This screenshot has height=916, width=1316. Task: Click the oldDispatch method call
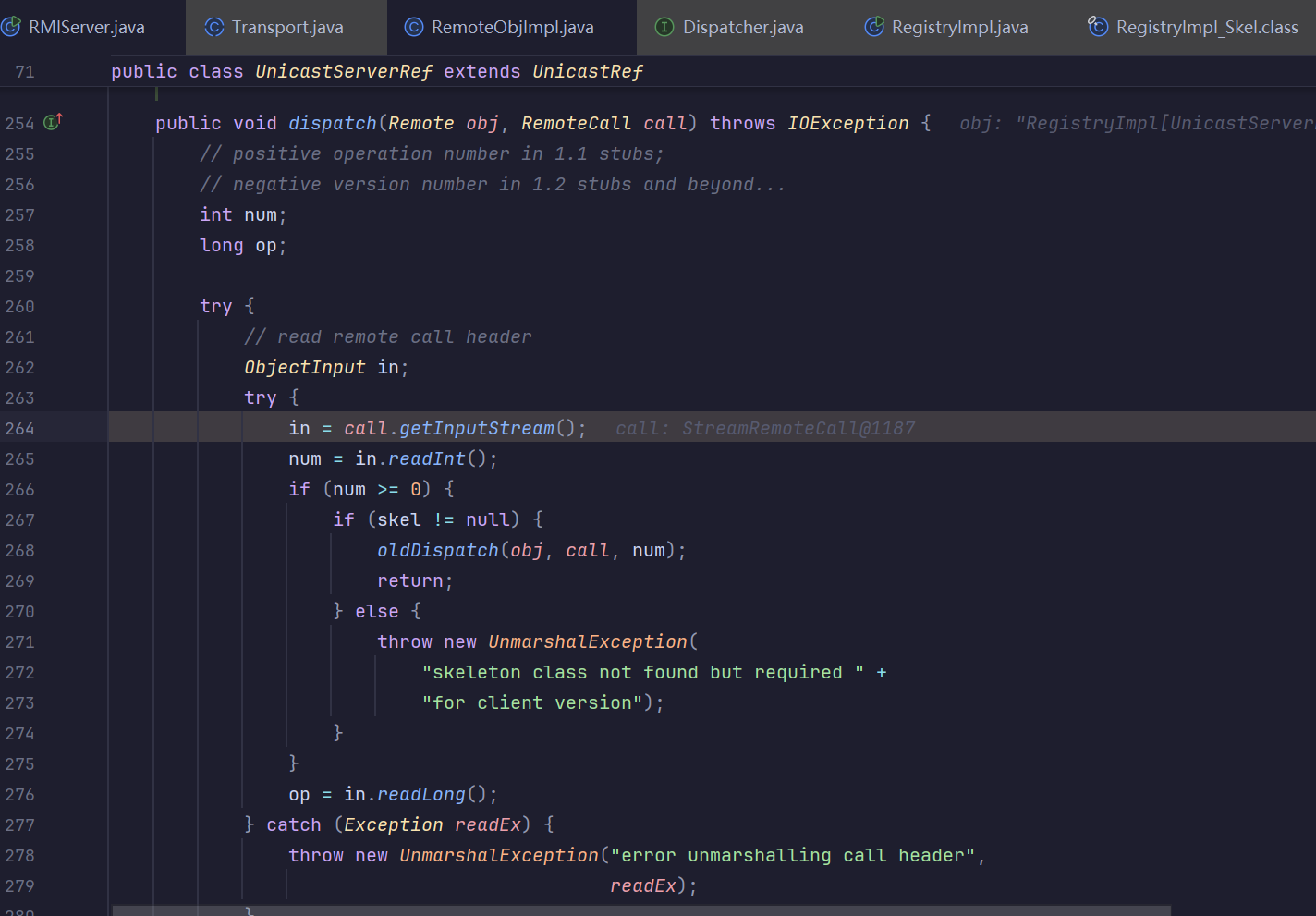438,550
